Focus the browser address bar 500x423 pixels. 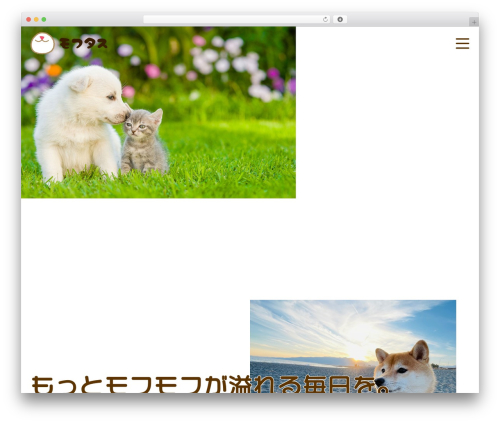tap(237, 20)
